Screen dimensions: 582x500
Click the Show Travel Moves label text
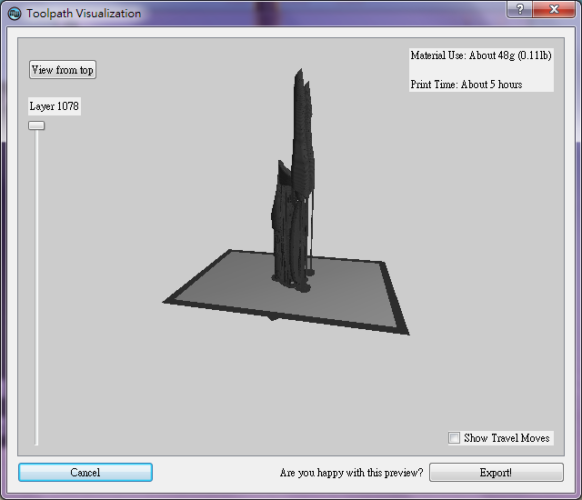point(506,438)
